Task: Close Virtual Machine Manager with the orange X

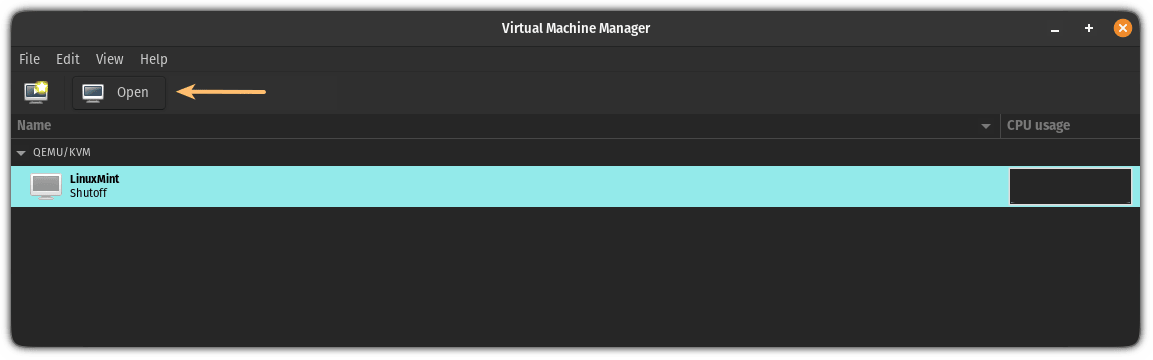Action: (1122, 29)
